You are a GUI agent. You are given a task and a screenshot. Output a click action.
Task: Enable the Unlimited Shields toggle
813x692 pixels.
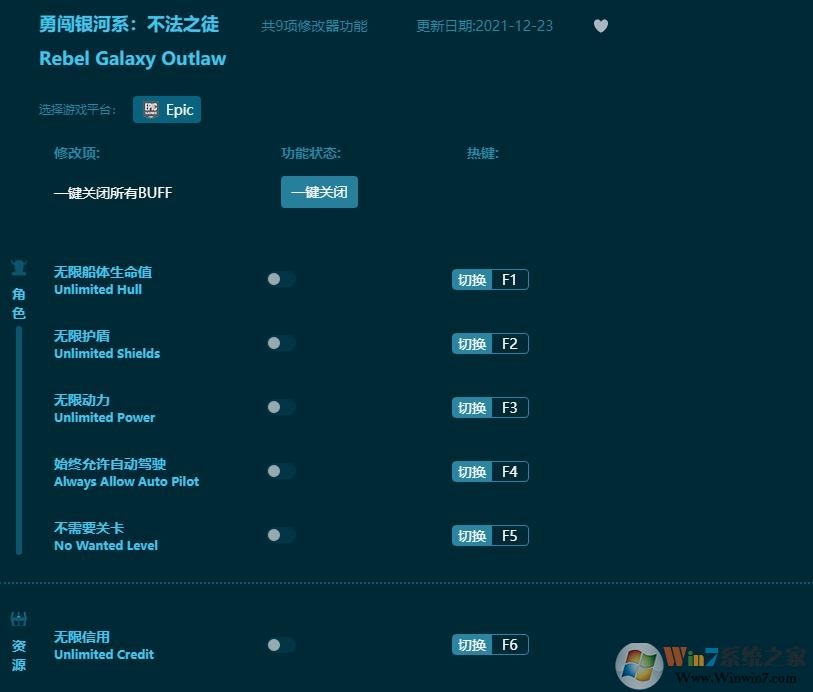pyautogui.click(x=281, y=343)
